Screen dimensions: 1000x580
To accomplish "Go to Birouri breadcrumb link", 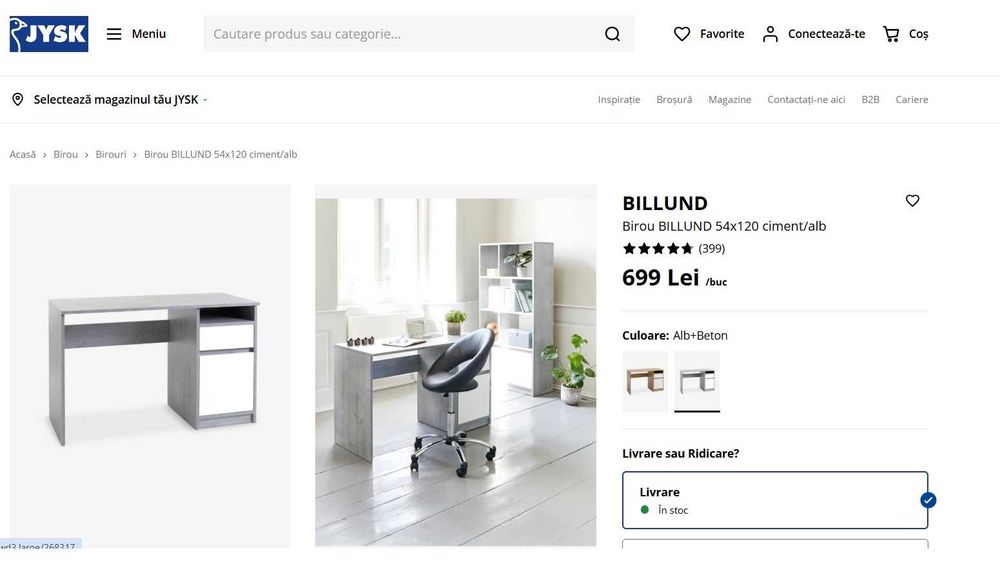I will click(111, 154).
